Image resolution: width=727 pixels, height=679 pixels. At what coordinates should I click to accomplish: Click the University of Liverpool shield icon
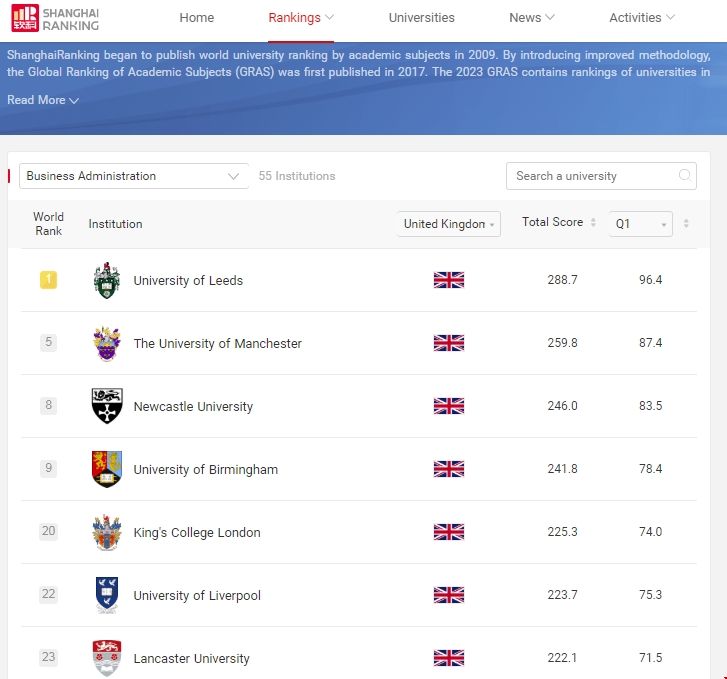tap(106, 595)
